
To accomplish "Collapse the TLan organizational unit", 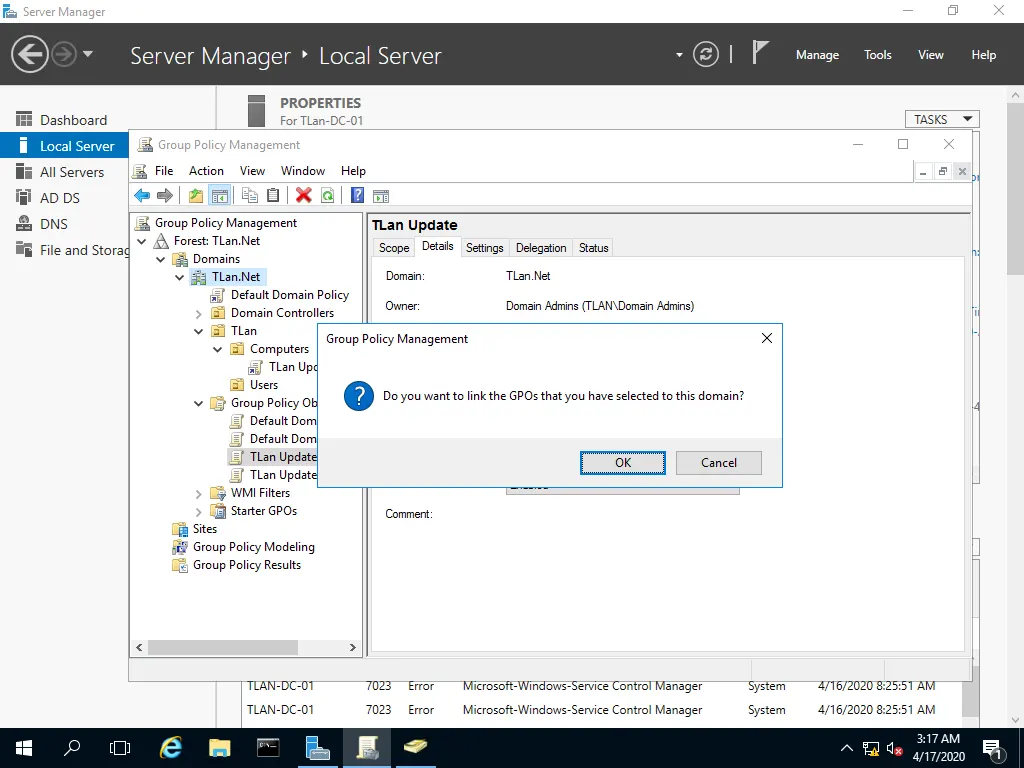I will [x=199, y=331].
